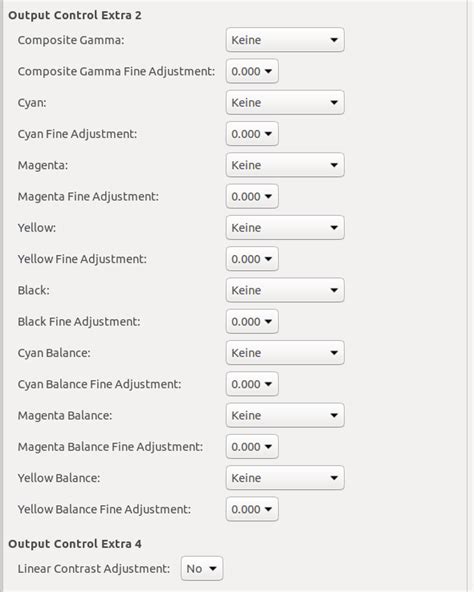The width and height of the screenshot is (474, 592).
Task: Open Yellow Fine Adjustment value dropdown
Action: pos(252,259)
